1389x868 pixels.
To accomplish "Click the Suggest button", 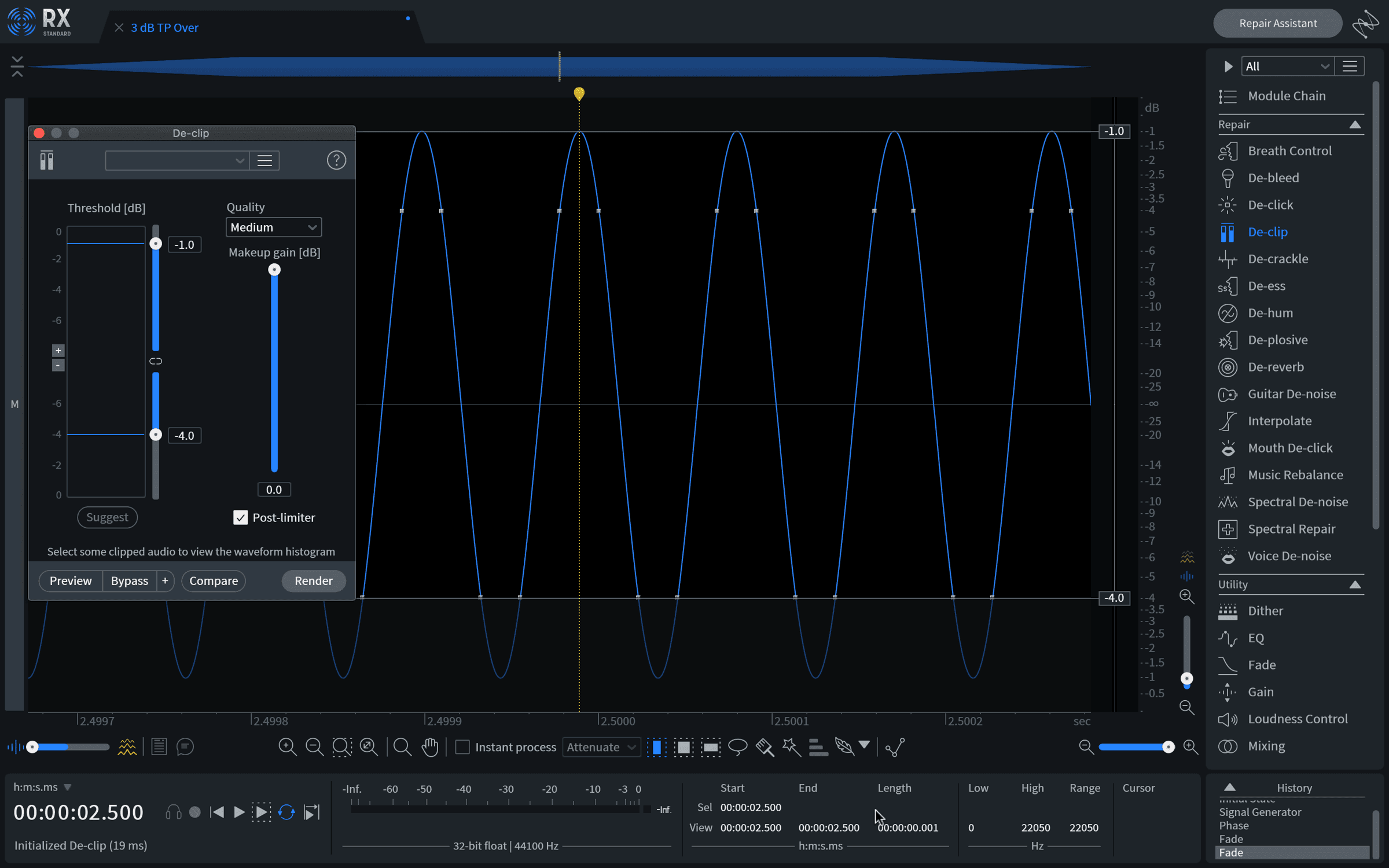I will pos(107,517).
